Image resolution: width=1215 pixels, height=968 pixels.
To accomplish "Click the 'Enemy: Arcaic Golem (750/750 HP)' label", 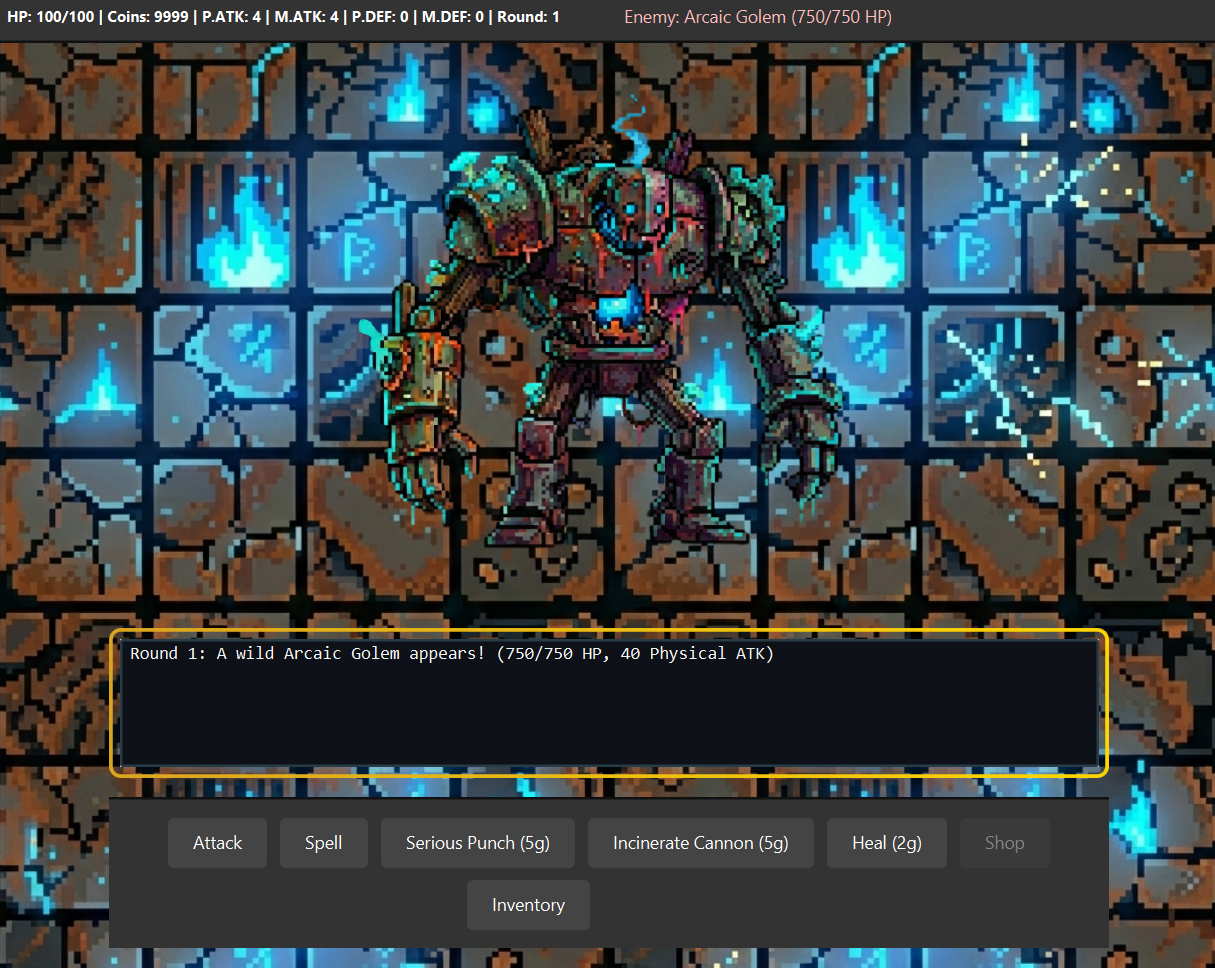I will pos(758,17).
